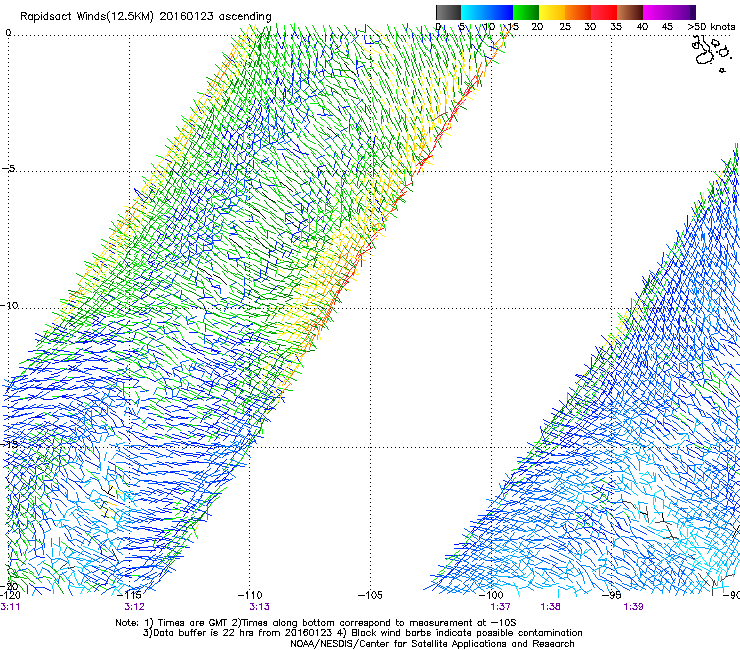Click the "Data buffer is 22 hrs" note line
Screen dimensions: 740x650
(362, 633)
